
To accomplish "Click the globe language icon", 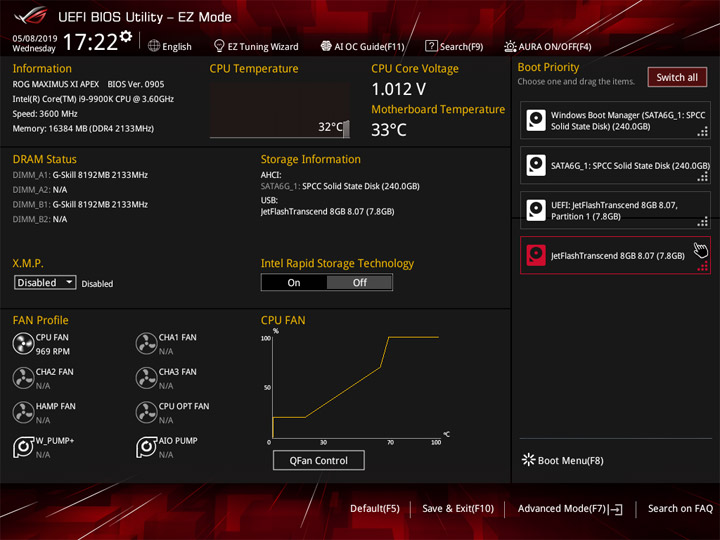I will point(154,46).
